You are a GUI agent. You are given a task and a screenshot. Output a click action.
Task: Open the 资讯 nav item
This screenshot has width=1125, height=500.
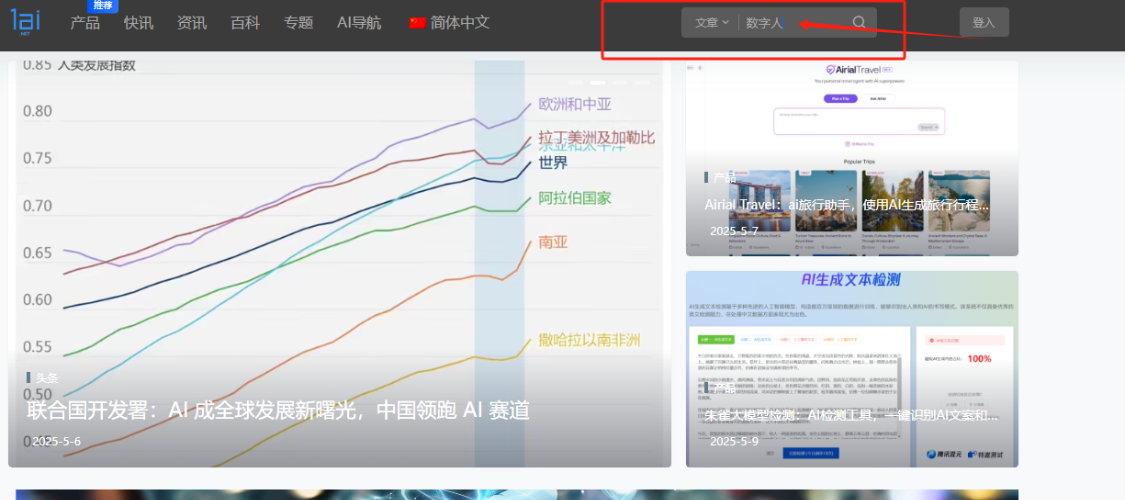click(x=191, y=23)
